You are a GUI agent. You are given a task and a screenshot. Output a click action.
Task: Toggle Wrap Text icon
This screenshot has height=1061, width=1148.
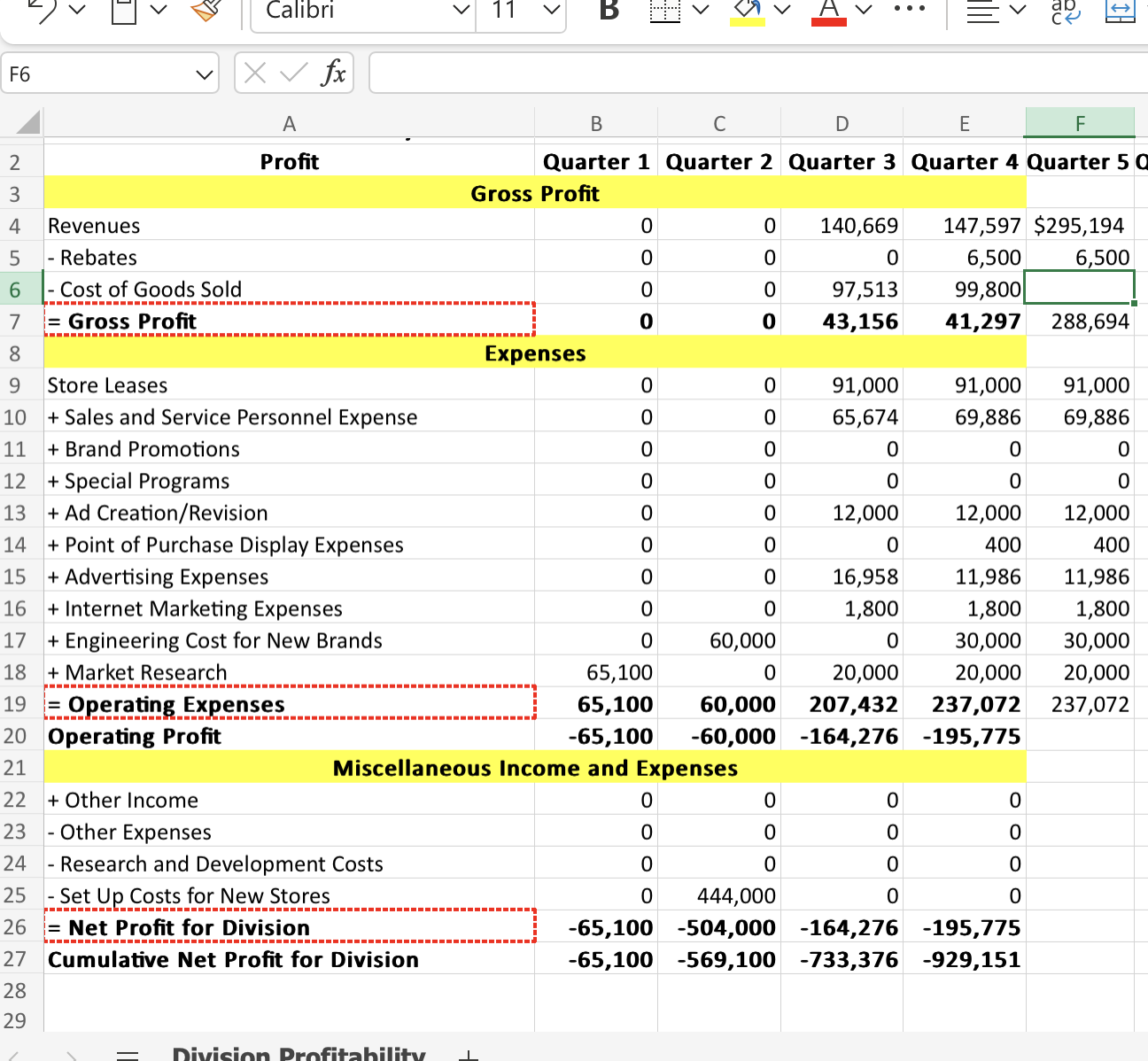[x=1065, y=11]
